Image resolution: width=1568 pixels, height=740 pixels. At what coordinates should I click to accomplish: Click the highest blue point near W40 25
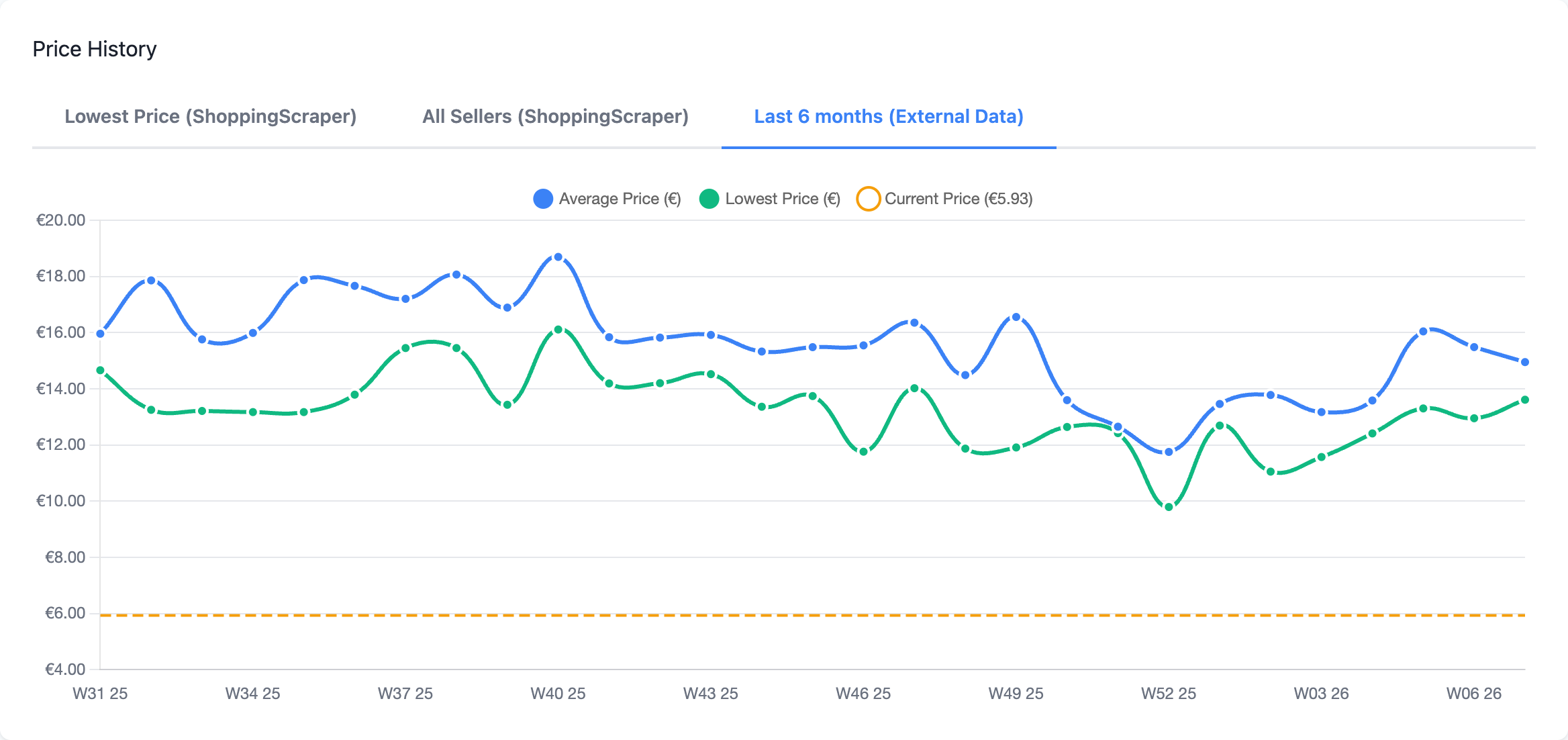558,257
